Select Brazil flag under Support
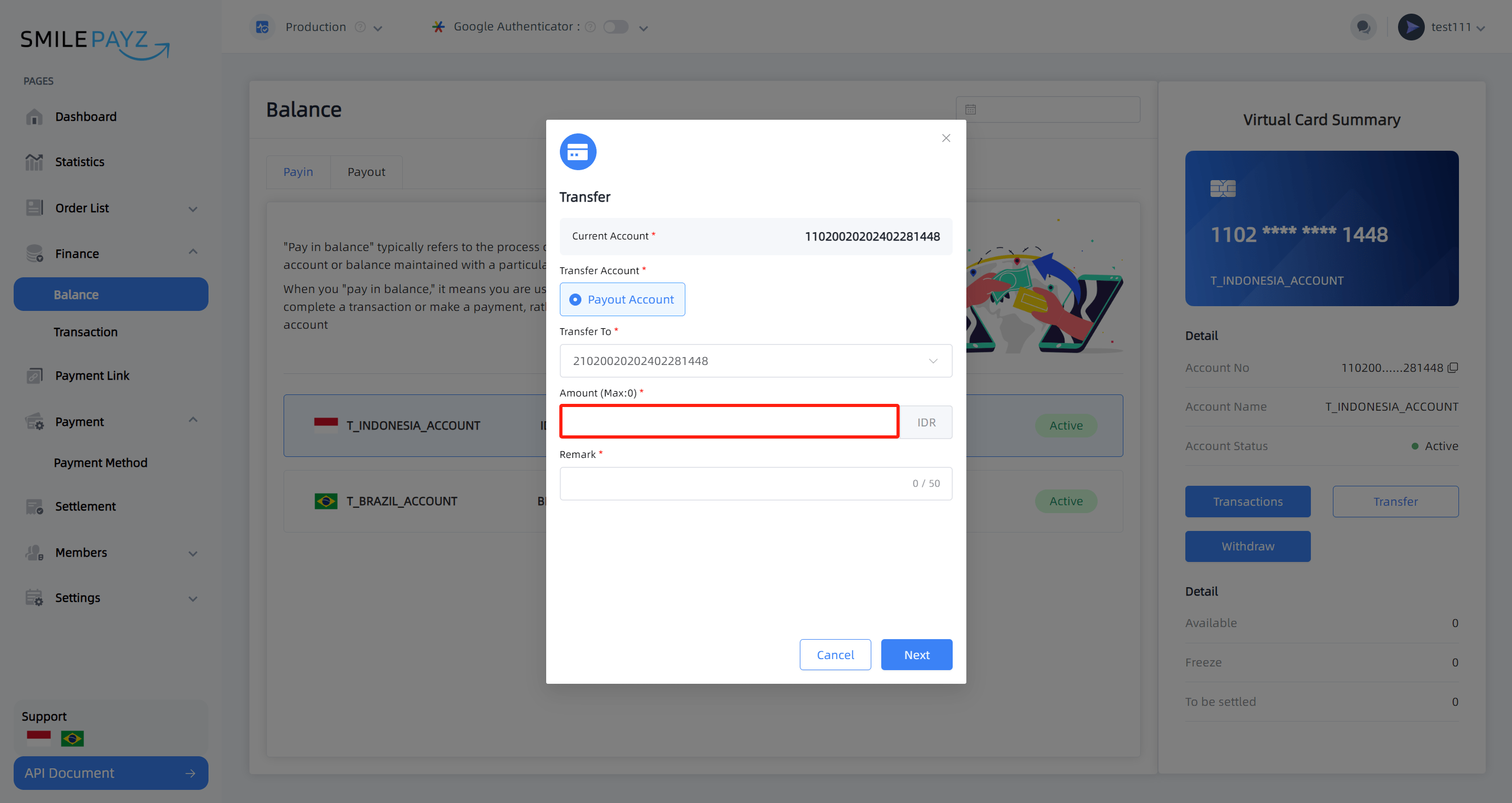Viewport: 1512px width, 803px height. pyautogui.click(x=72, y=738)
